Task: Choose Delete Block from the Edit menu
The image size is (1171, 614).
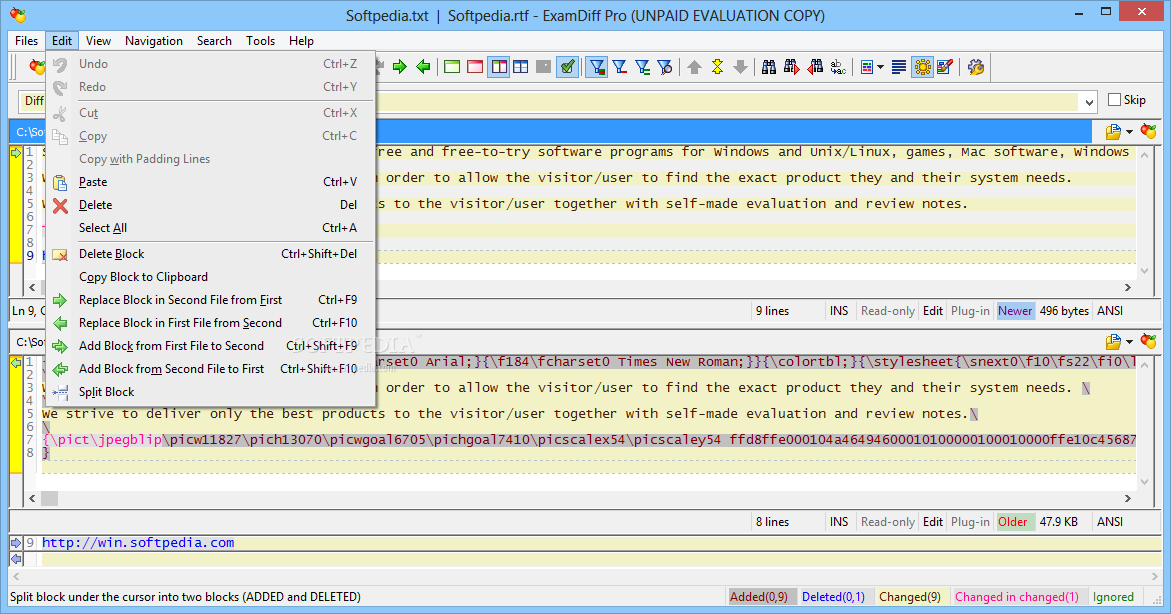Action: click(210, 254)
